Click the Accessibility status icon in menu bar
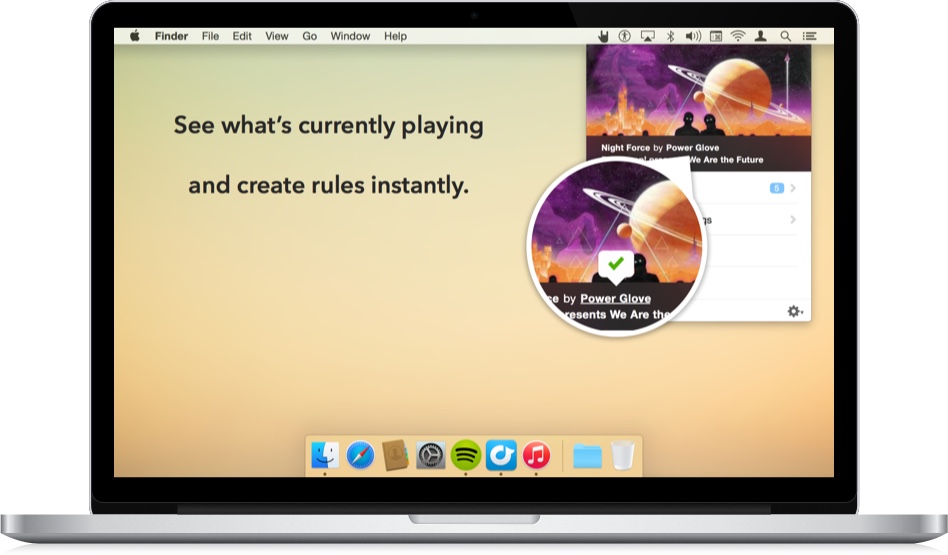The image size is (948, 555). [625, 36]
